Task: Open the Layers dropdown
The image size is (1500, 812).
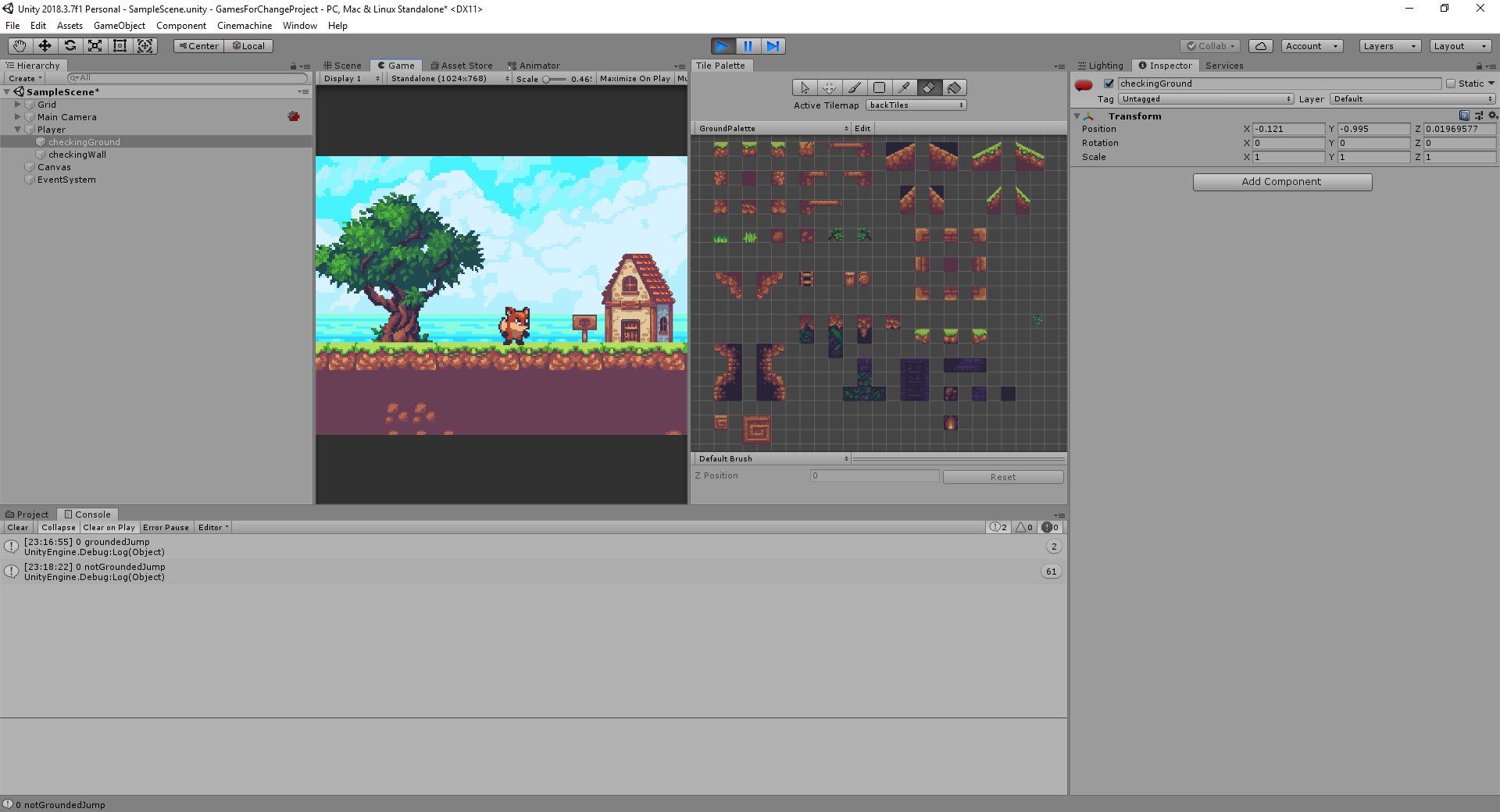Action: coord(1390,46)
